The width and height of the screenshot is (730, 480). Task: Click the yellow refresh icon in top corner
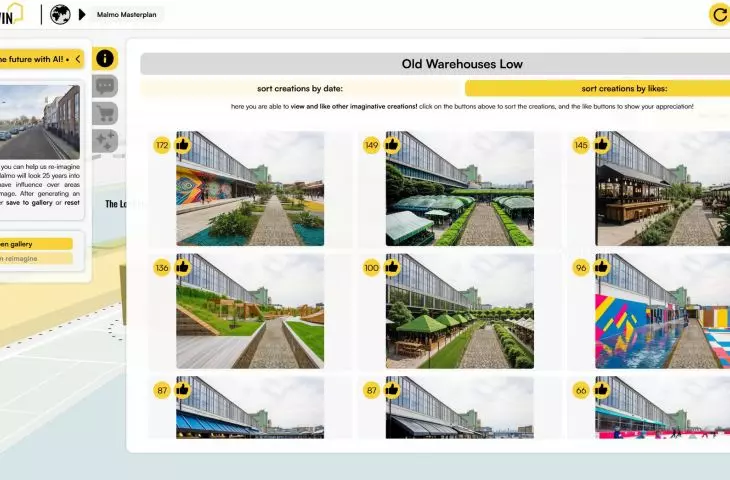click(x=719, y=15)
